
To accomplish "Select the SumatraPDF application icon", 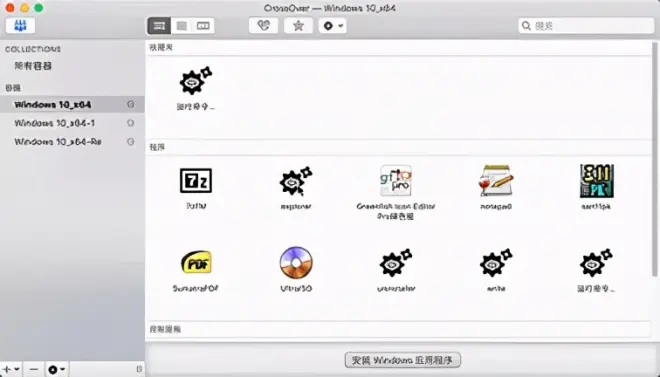I will pos(196,262).
